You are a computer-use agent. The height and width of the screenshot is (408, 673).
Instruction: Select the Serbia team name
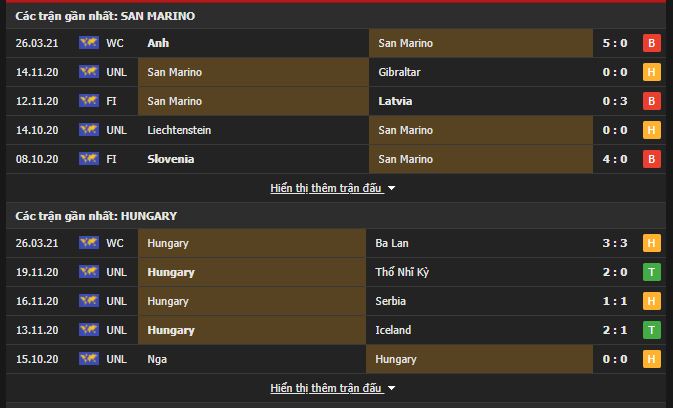click(390, 301)
